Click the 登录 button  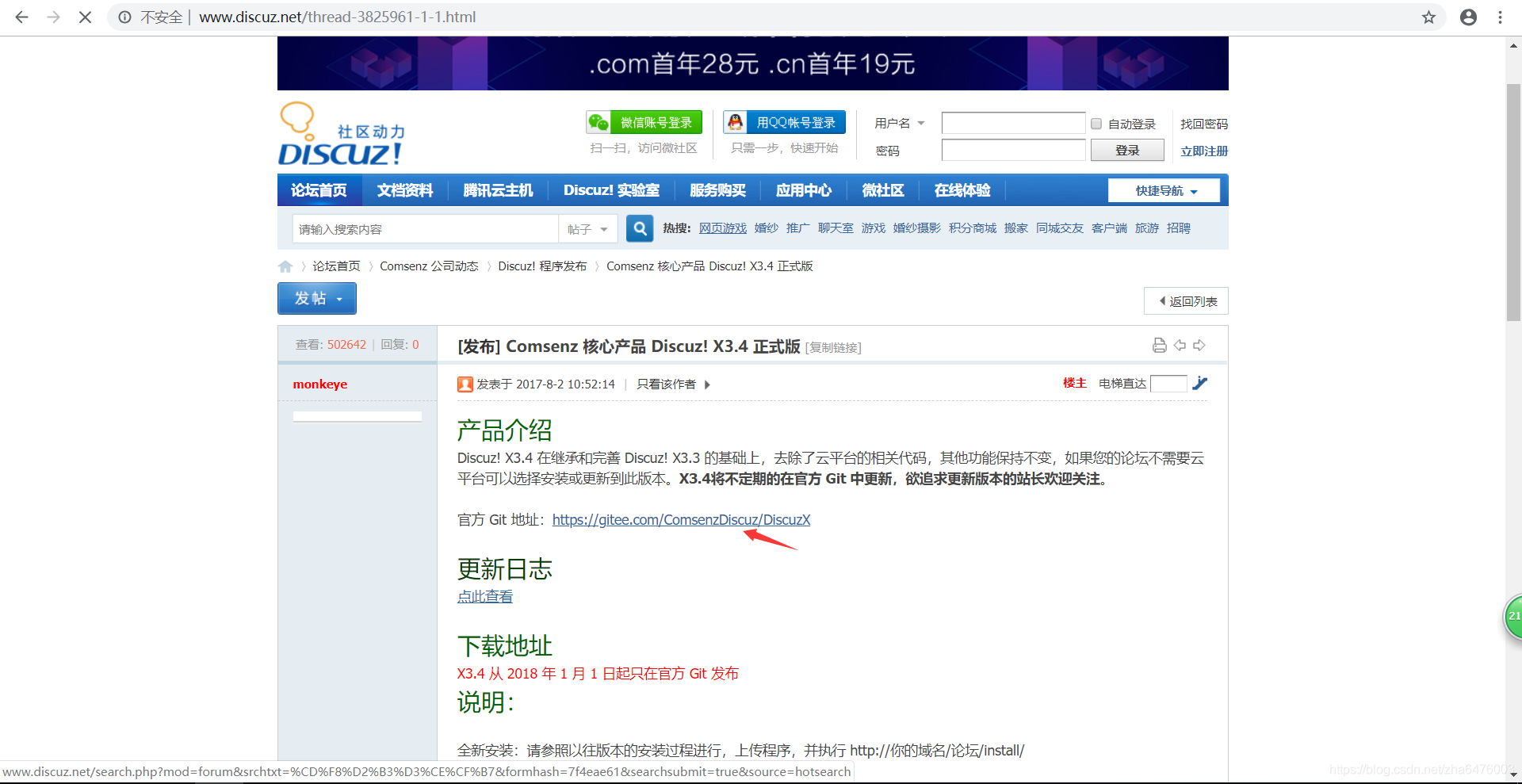tap(1127, 150)
